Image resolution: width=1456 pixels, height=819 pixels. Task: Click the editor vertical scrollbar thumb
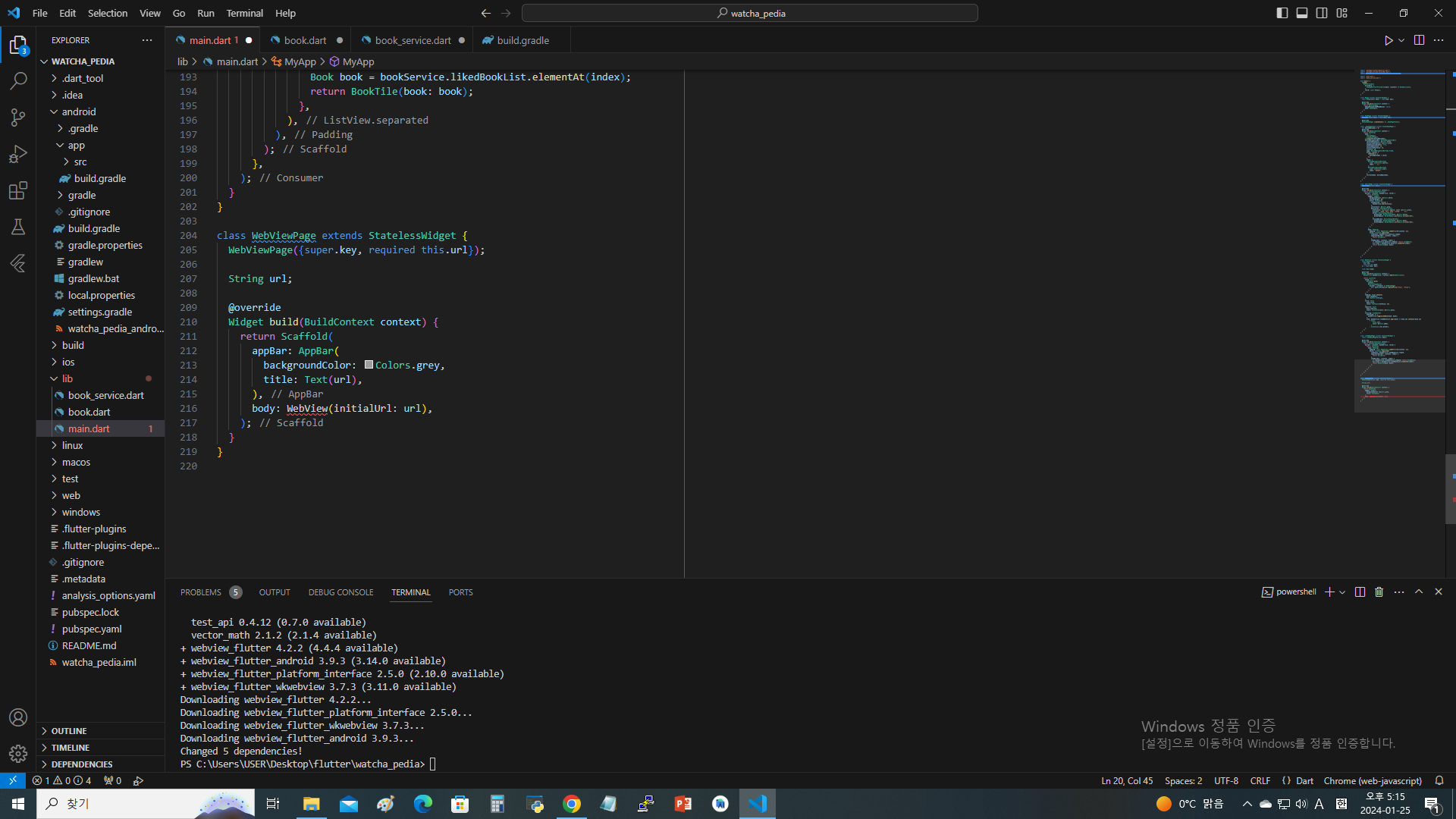1450,488
